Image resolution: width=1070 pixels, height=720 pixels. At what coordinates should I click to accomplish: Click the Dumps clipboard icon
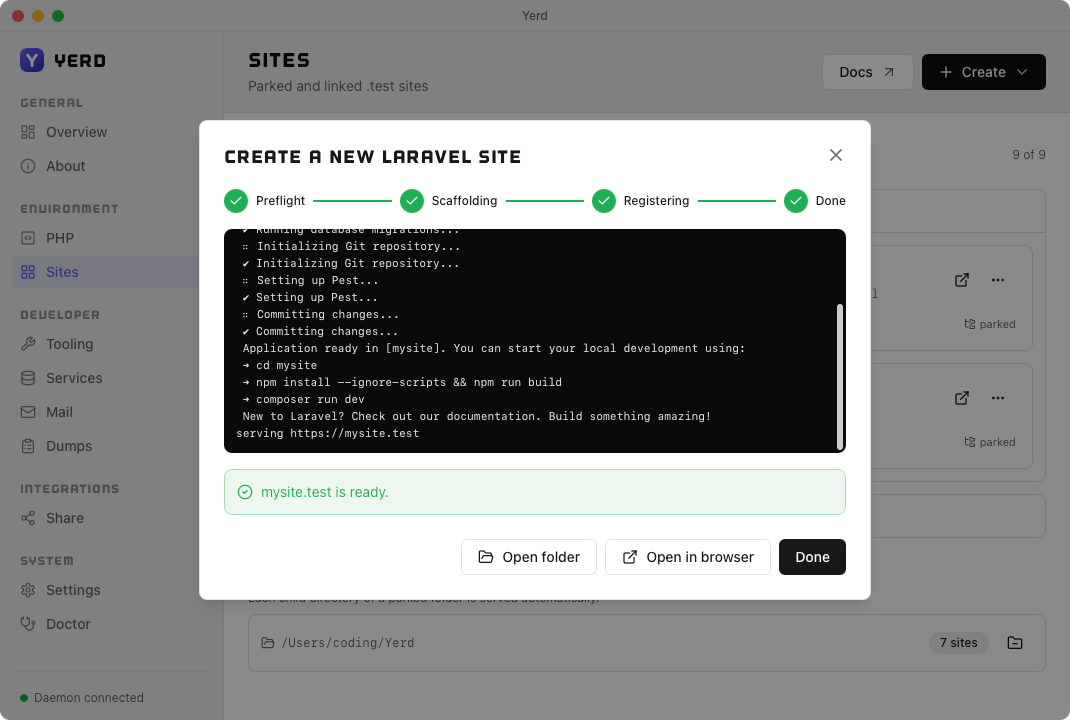click(x=28, y=446)
